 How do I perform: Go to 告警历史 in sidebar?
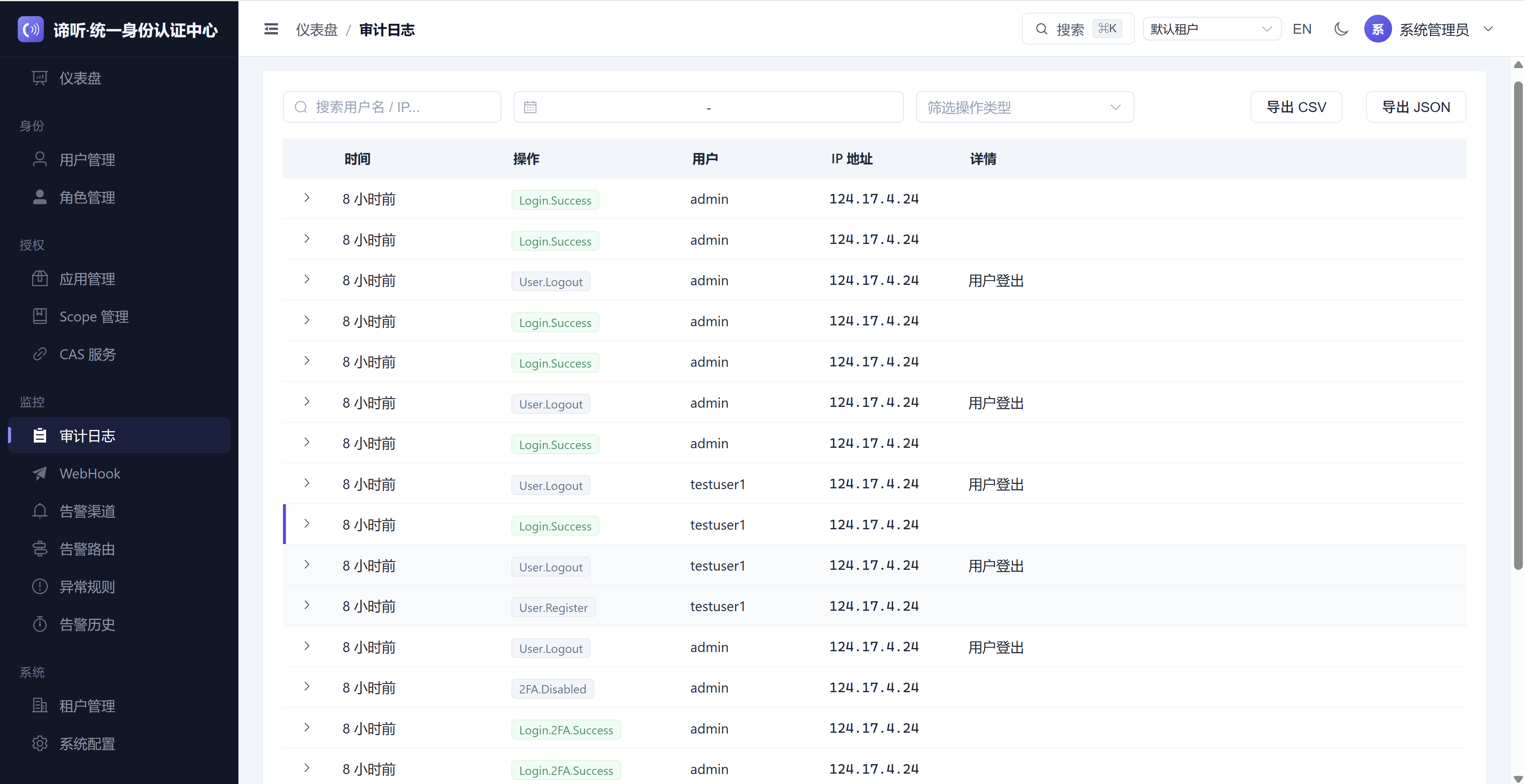(87, 624)
